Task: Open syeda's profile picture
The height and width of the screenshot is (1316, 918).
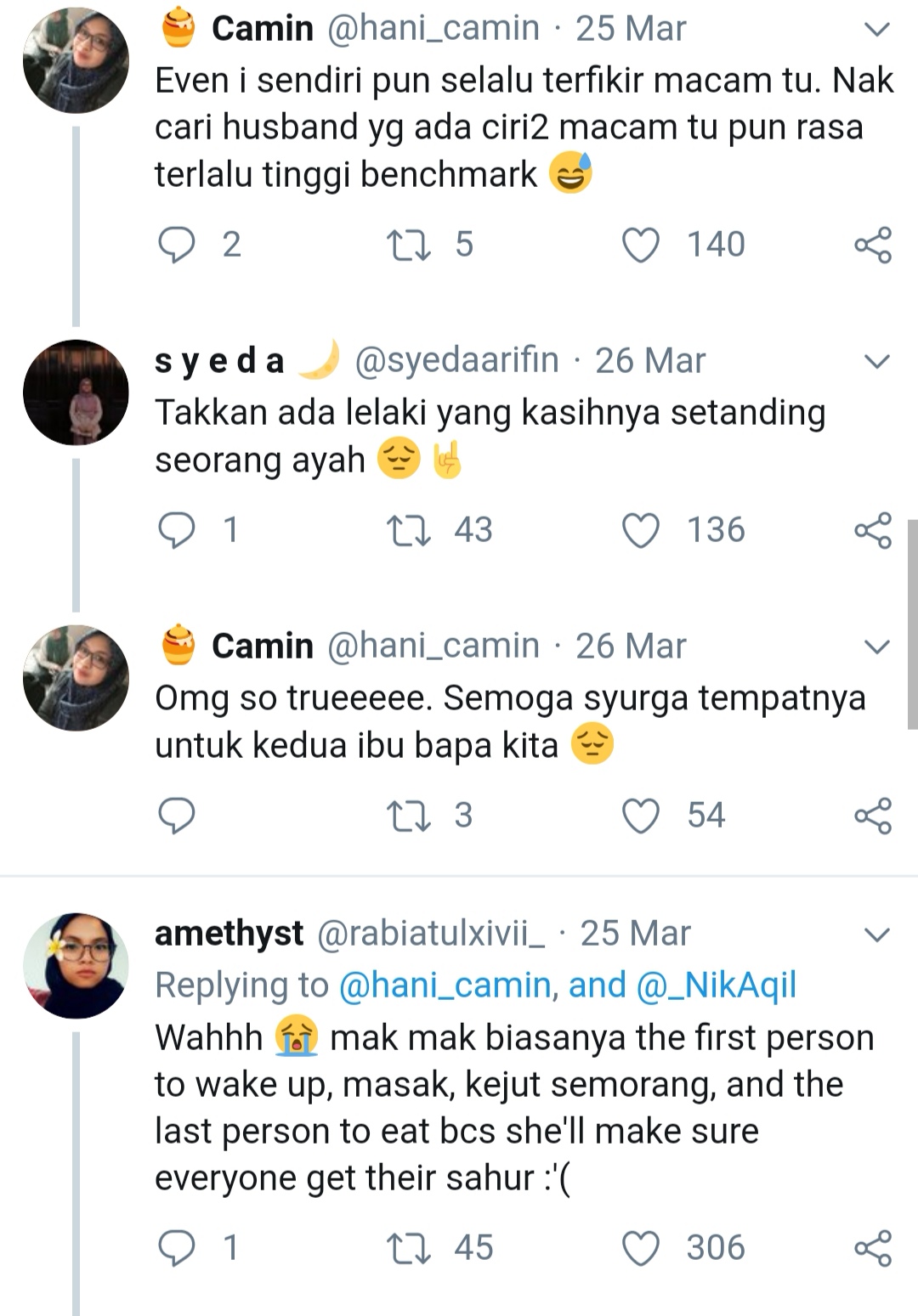Action: coord(76,393)
